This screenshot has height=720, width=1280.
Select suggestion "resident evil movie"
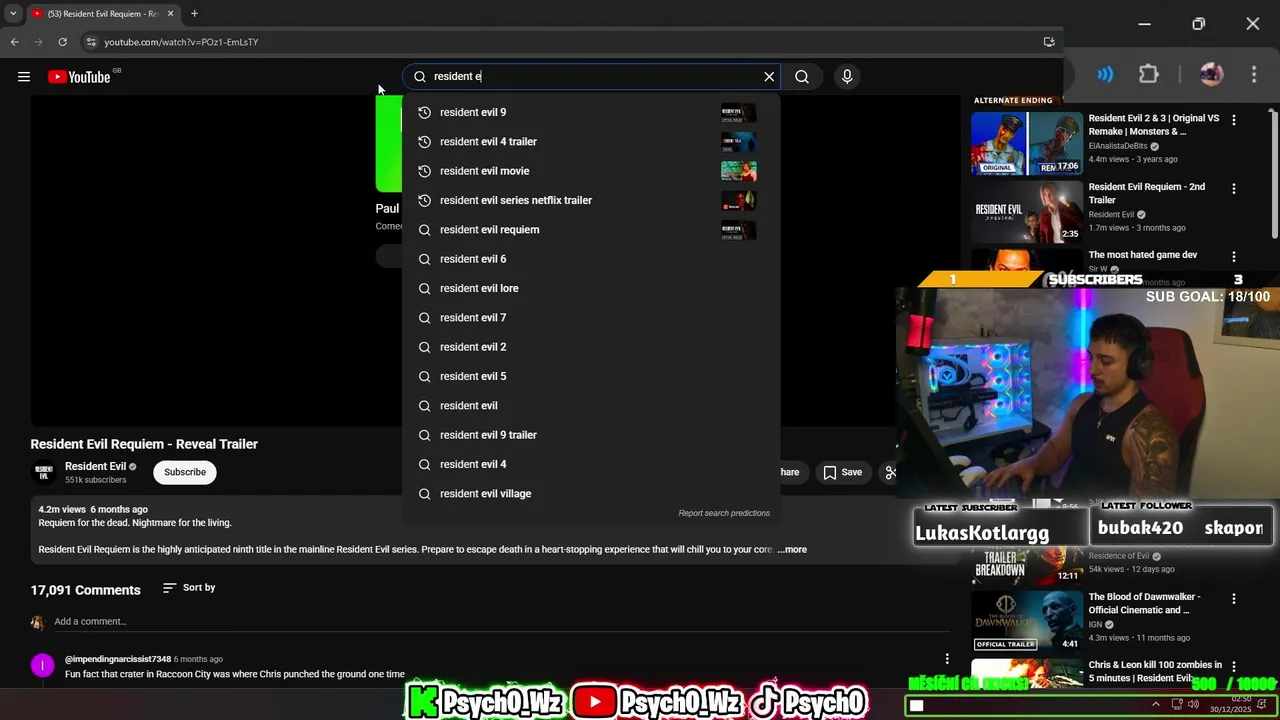click(590, 171)
